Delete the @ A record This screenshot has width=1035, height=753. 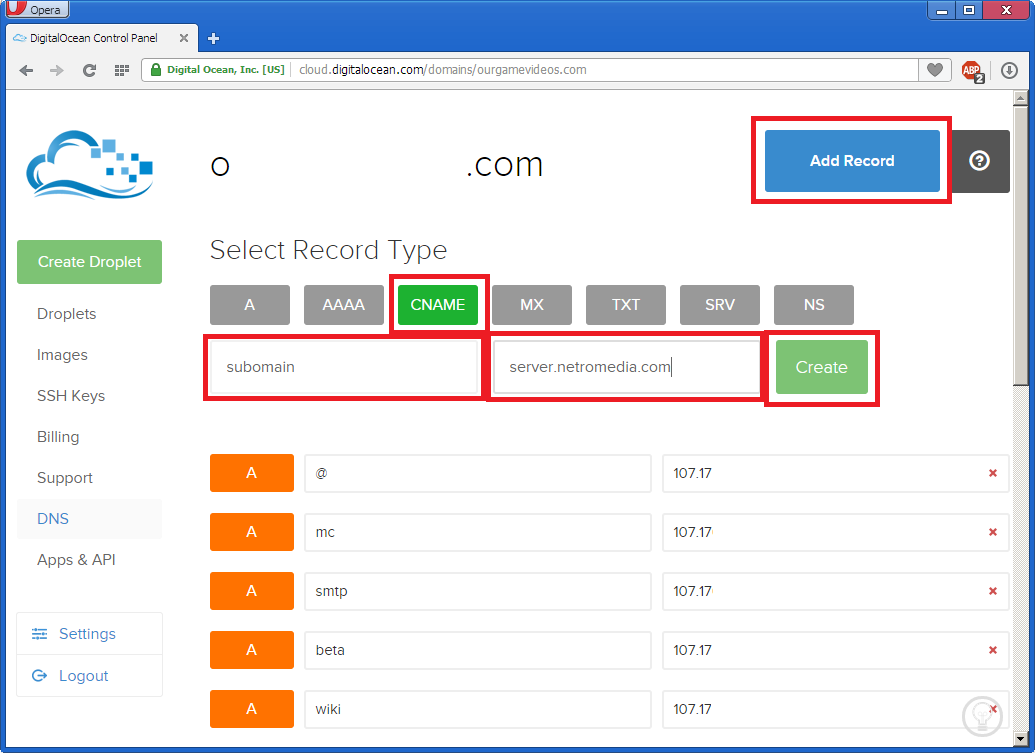coord(993,473)
